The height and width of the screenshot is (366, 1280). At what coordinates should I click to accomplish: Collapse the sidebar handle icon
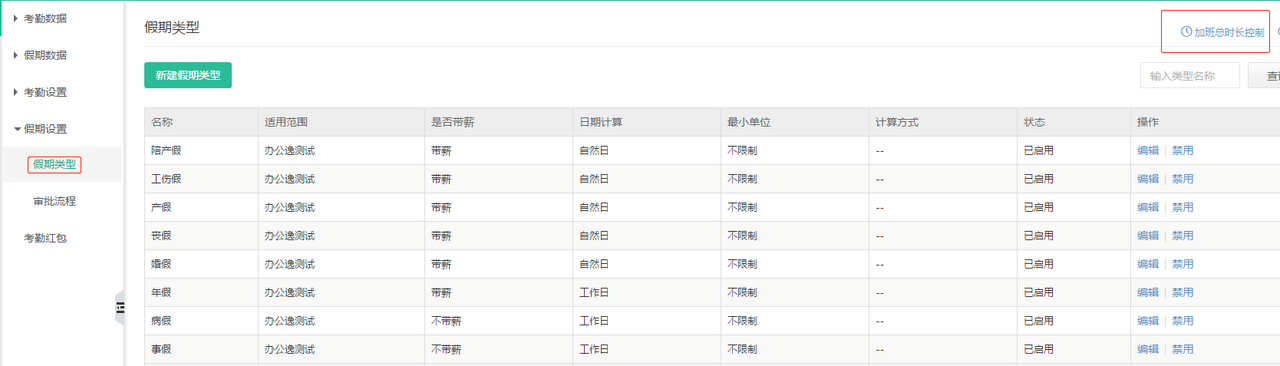[x=119, y=308]
